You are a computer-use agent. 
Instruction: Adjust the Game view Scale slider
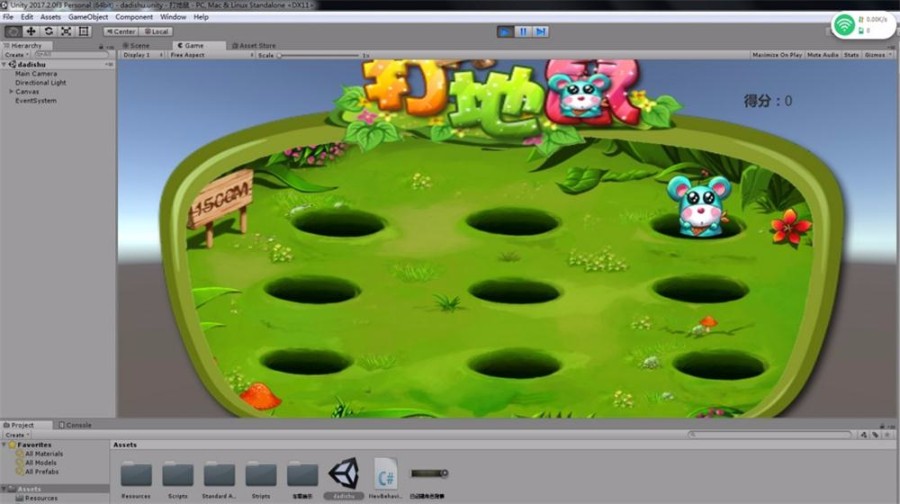[319, 56]
